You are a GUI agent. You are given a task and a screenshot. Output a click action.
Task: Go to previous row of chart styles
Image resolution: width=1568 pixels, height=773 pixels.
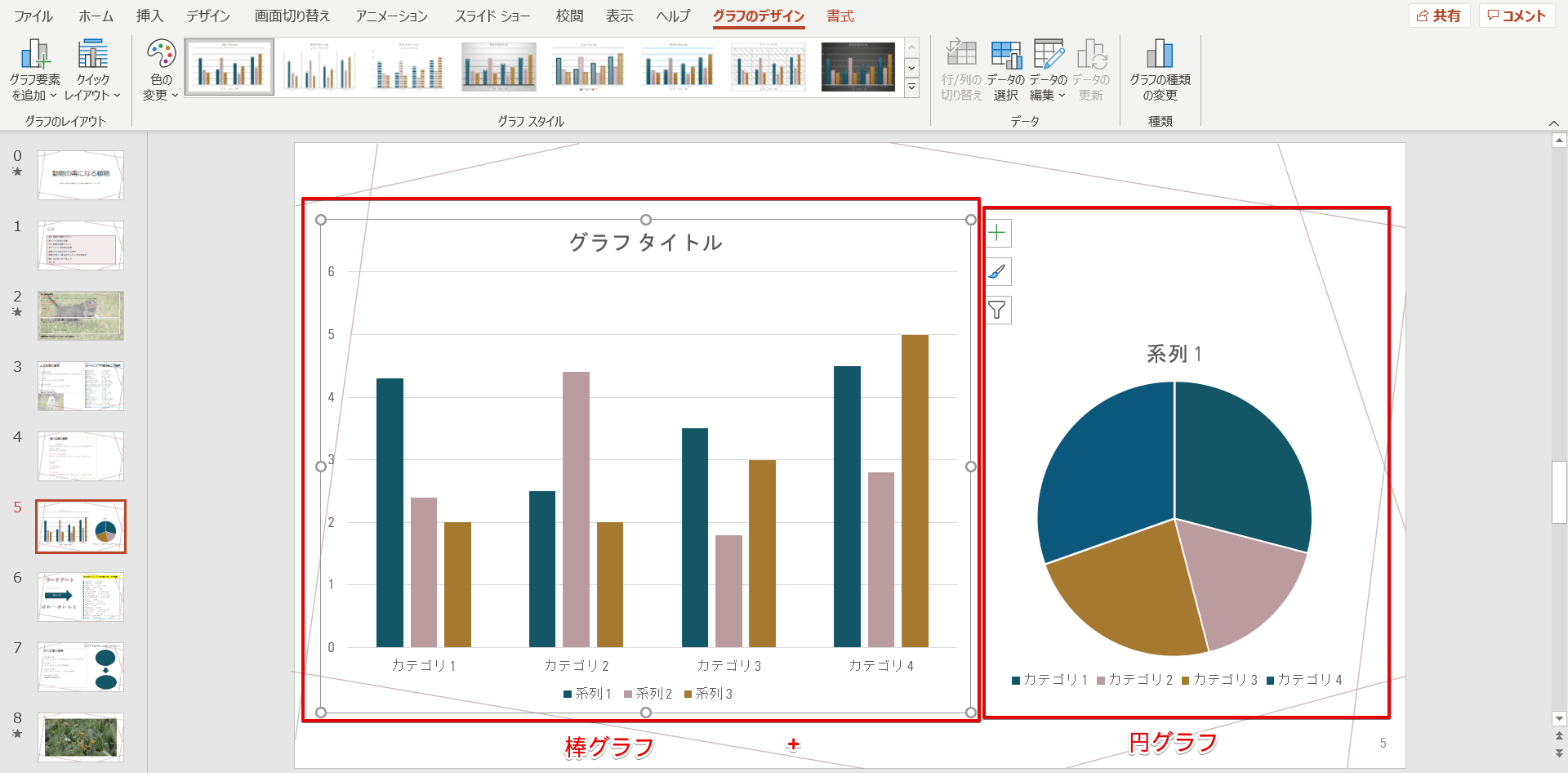click(912, 47)
